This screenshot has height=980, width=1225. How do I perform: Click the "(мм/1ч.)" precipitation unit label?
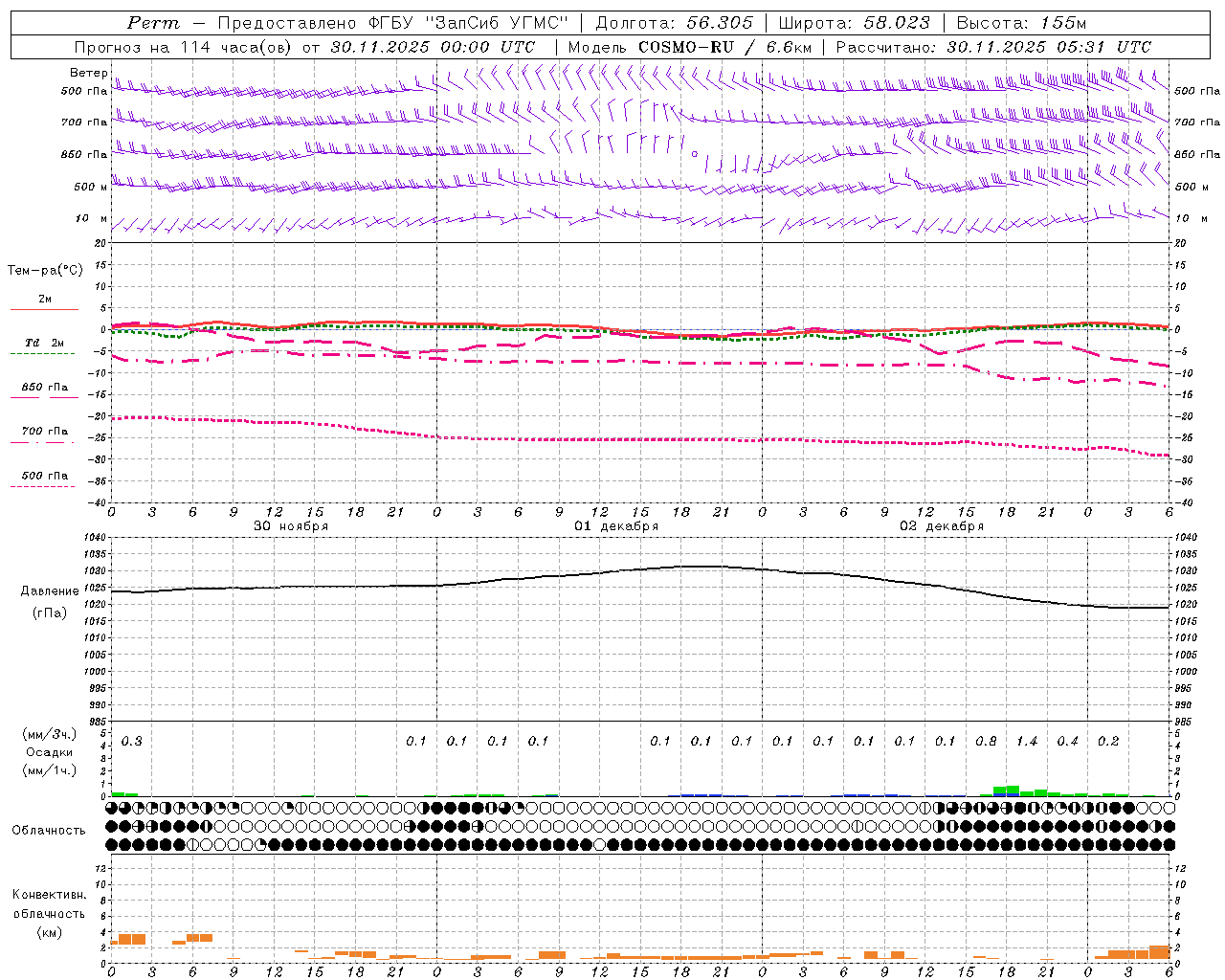[50, 770]
